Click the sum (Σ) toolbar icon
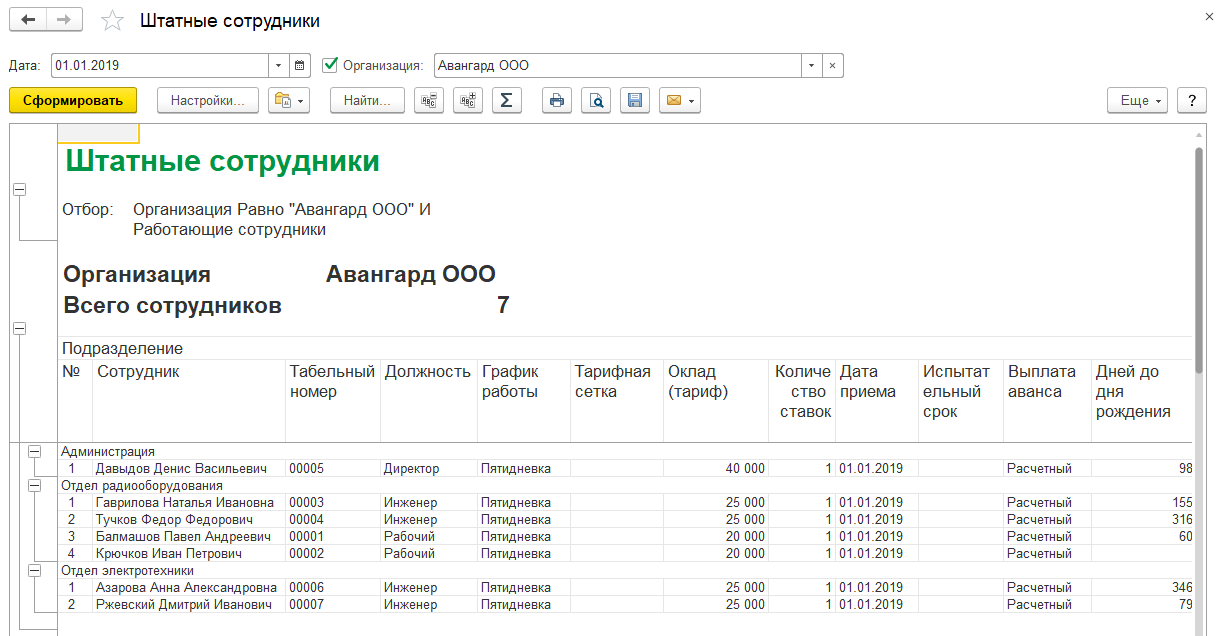This screenshot has height=636, width=1218. (506, 100)
